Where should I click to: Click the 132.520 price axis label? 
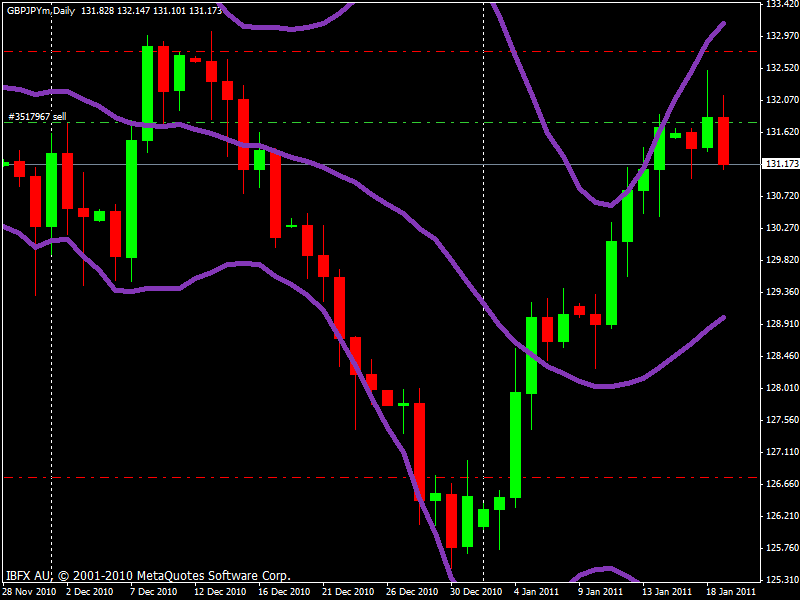(x=783, y=67)
